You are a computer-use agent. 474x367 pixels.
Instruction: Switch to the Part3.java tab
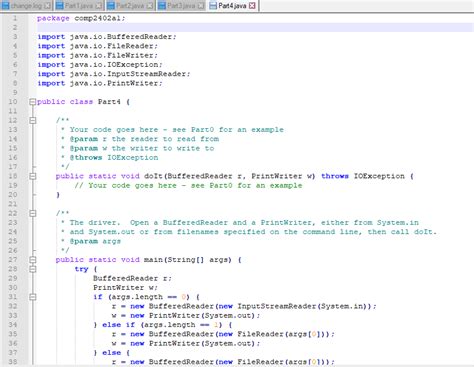(181, 6)
